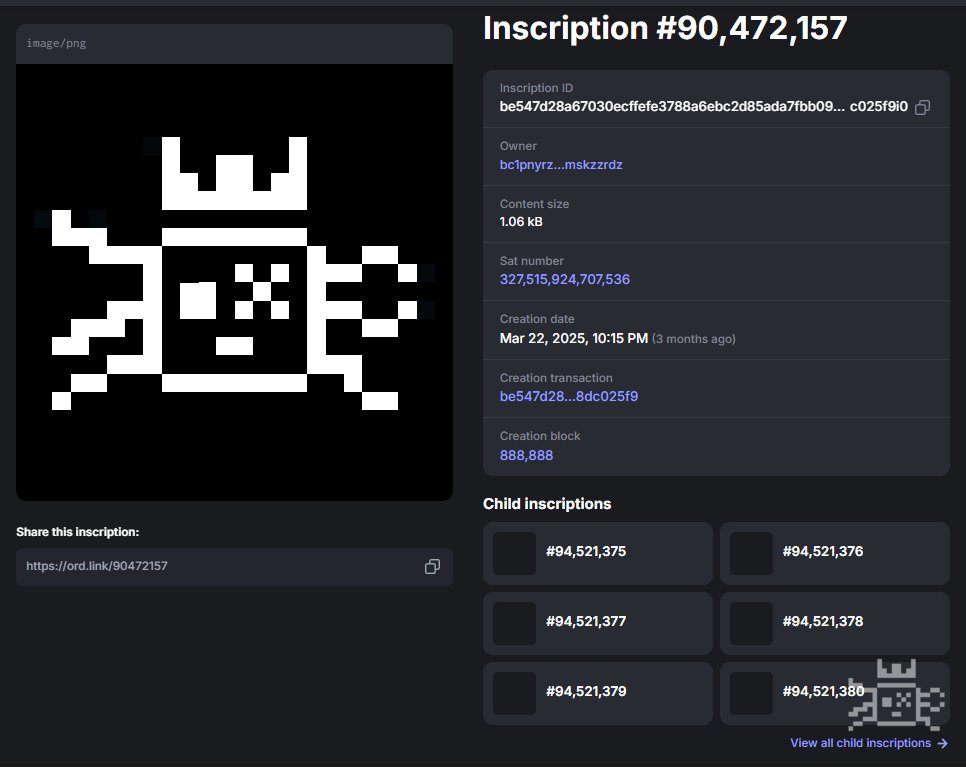Open child inscription #94,521,375

coord(598,553)
